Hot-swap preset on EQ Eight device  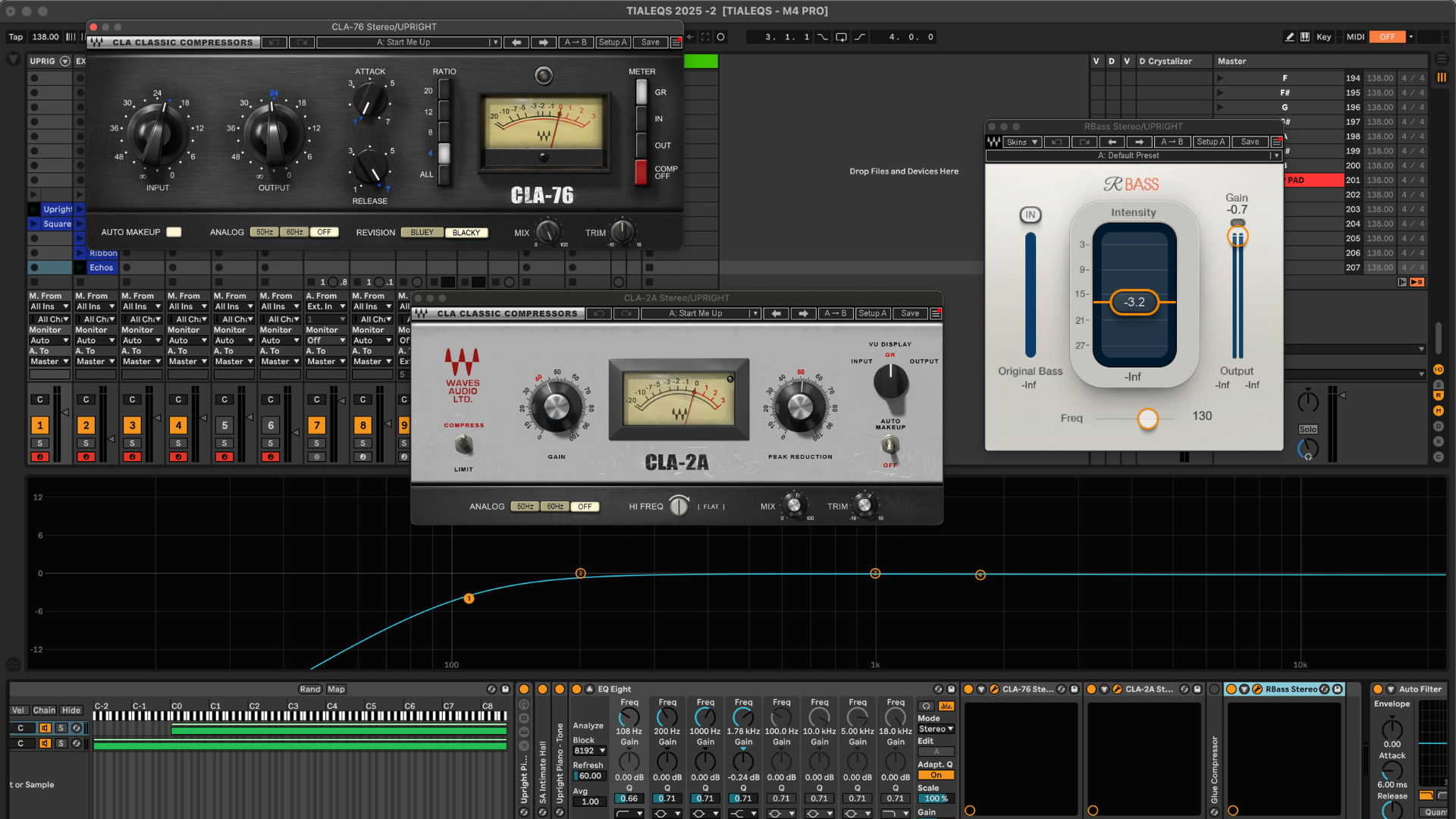coord(938,689)
